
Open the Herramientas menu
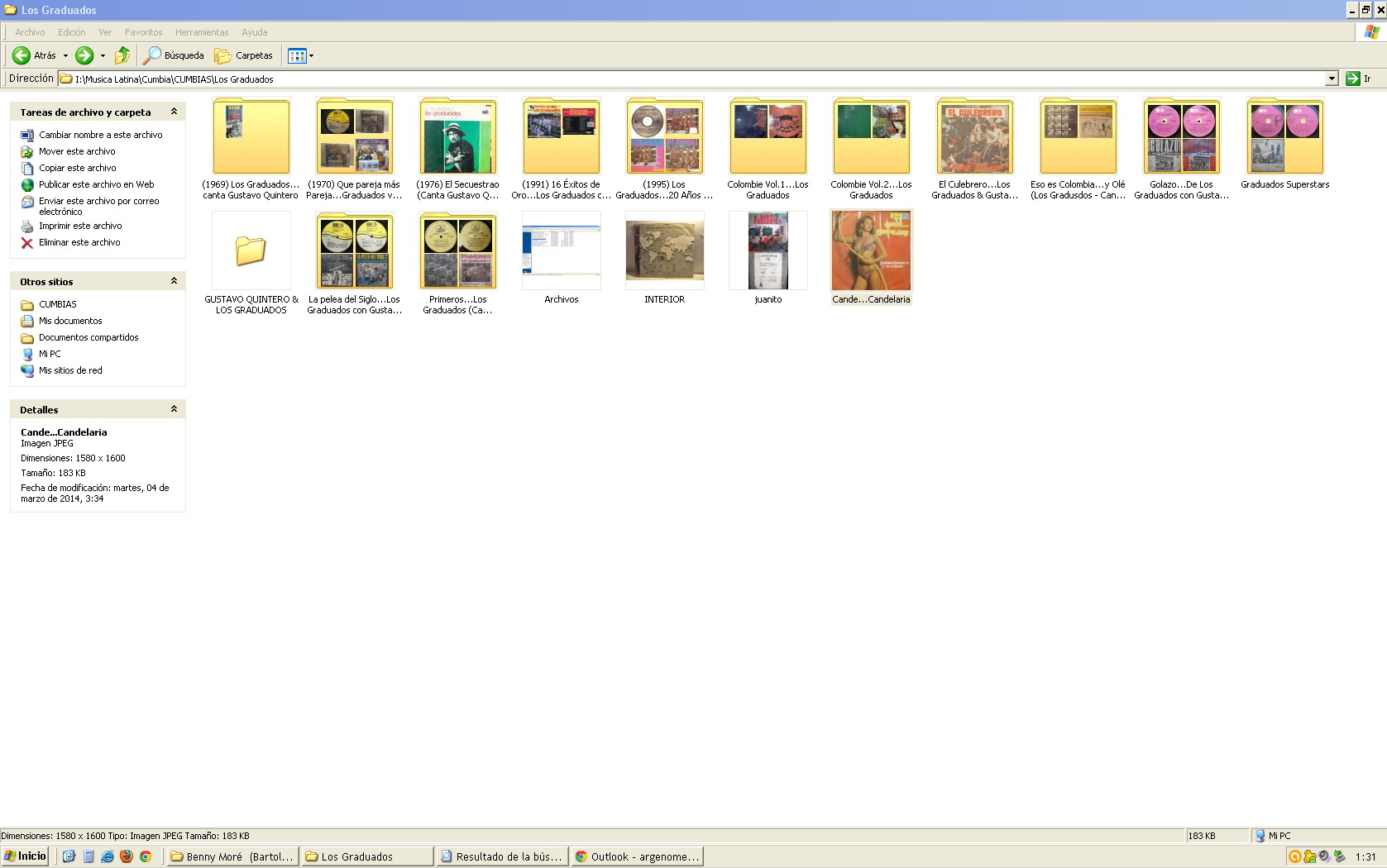click(202, 32)
